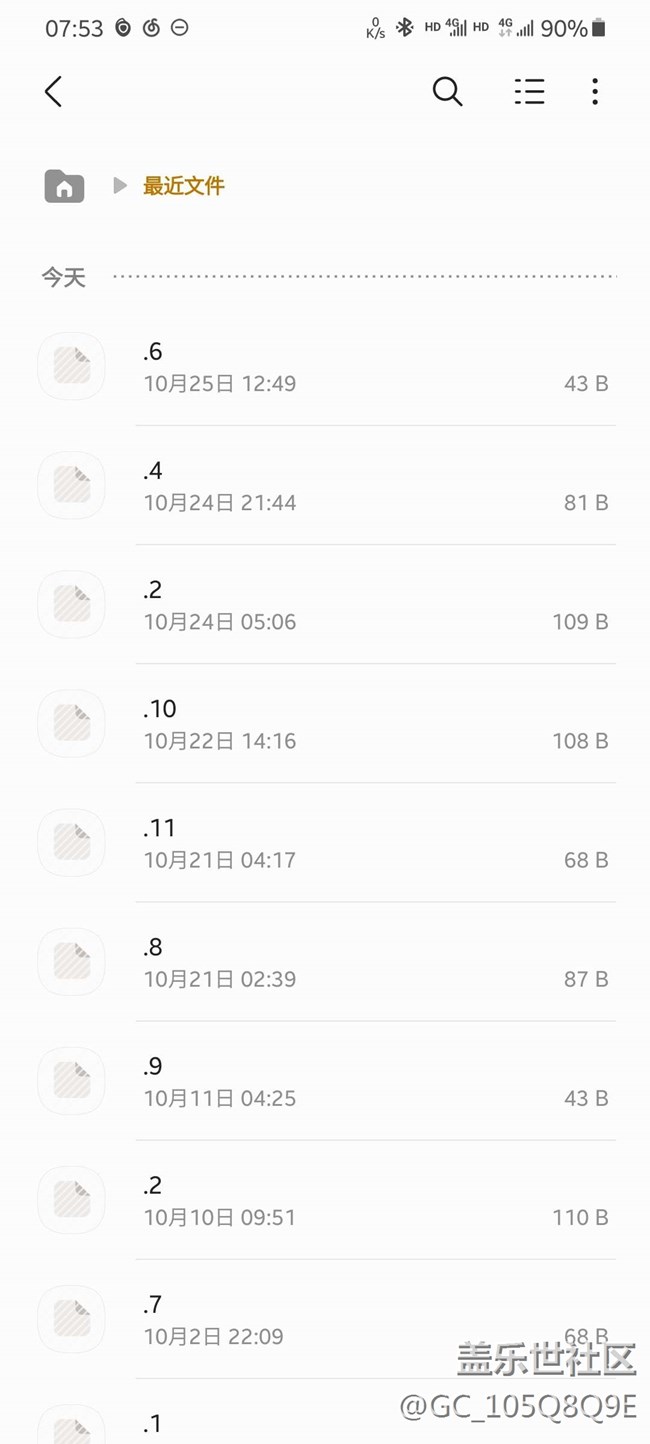Tap the file icon for .11

(71, 842)
